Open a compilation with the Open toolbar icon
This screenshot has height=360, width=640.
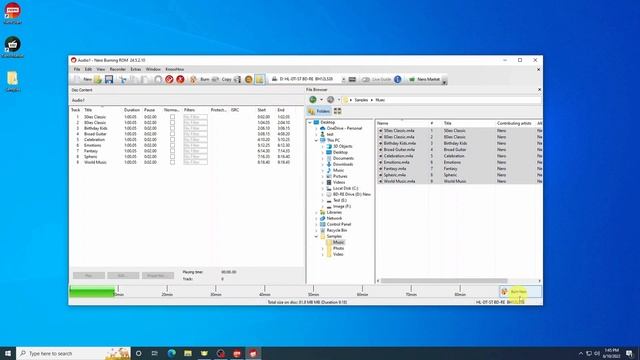tap(98, 79)
